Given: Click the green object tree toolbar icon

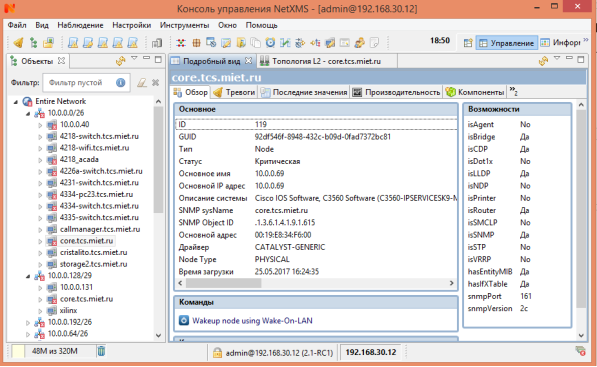Looking at the screenshot, I should pyautogui.click(x=34, y=43).
